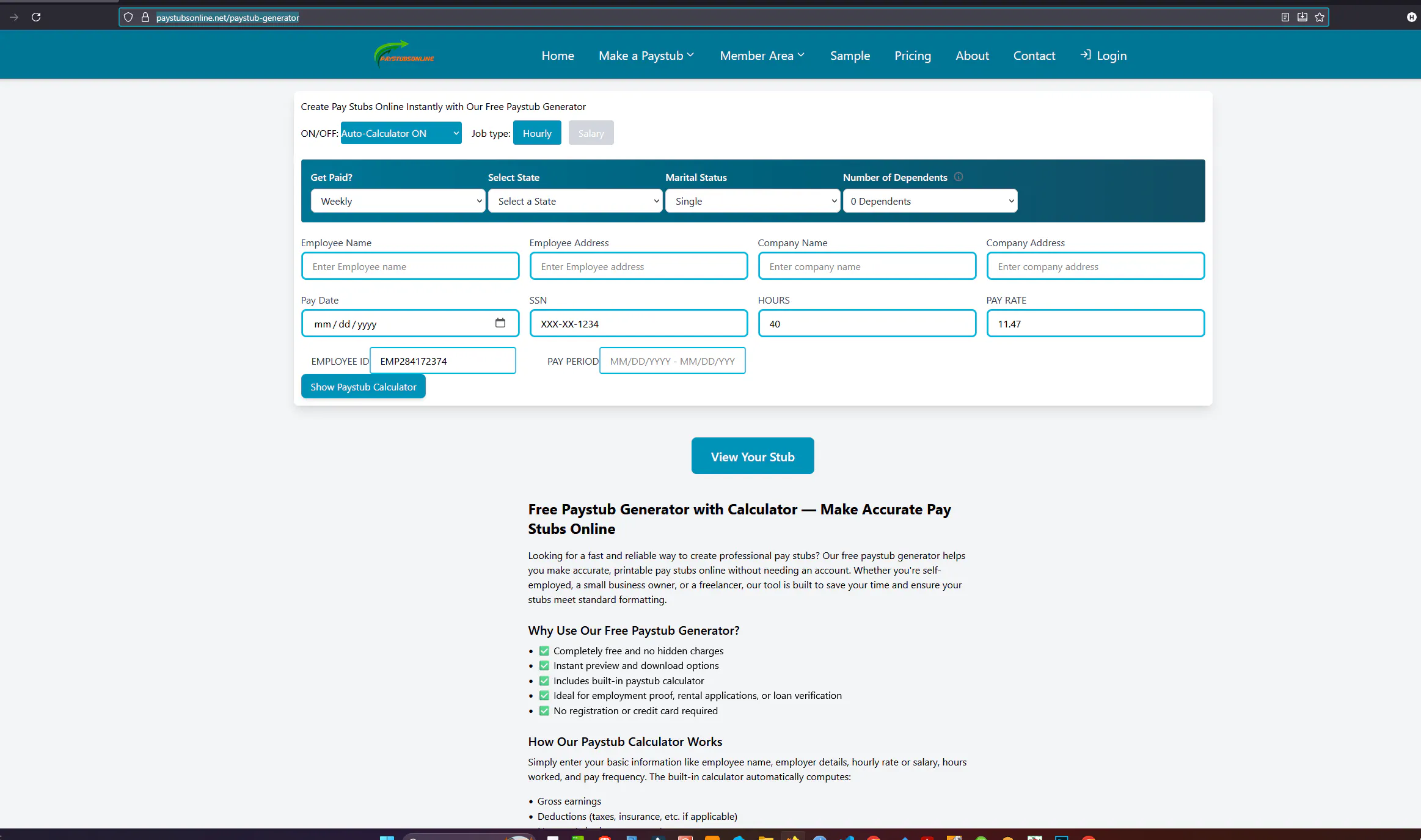Toggle reader view icon in address bar
Screen dimensions: 1421x840
1285,17
